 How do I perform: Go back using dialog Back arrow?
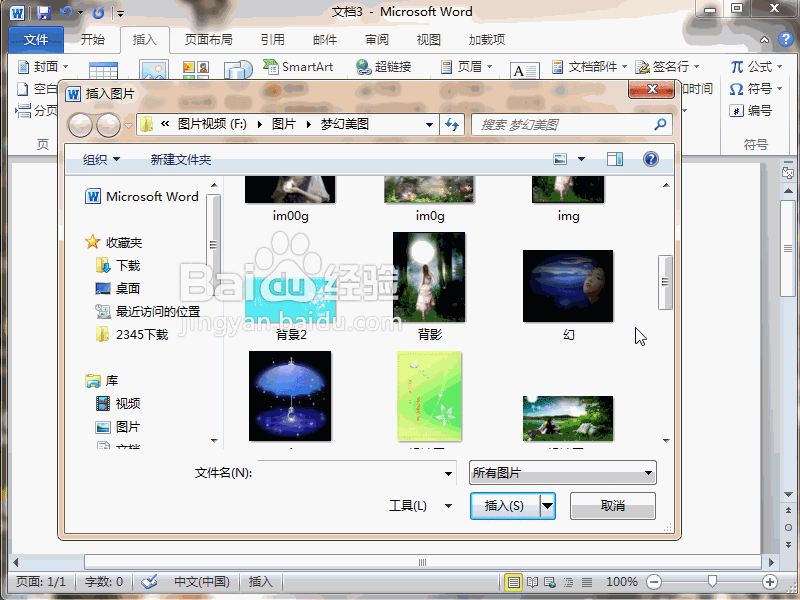80,125
